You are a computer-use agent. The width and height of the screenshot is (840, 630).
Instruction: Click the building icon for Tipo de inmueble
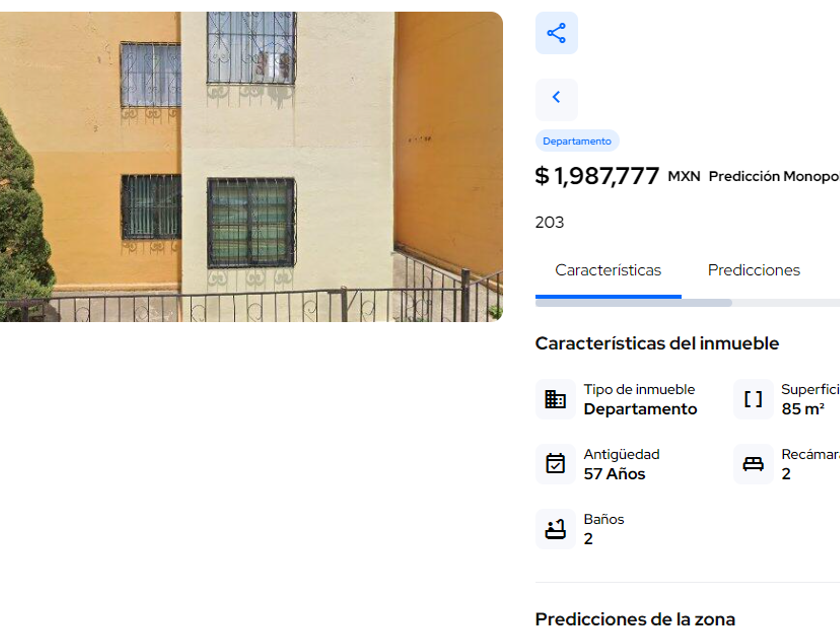coord(555,399)
